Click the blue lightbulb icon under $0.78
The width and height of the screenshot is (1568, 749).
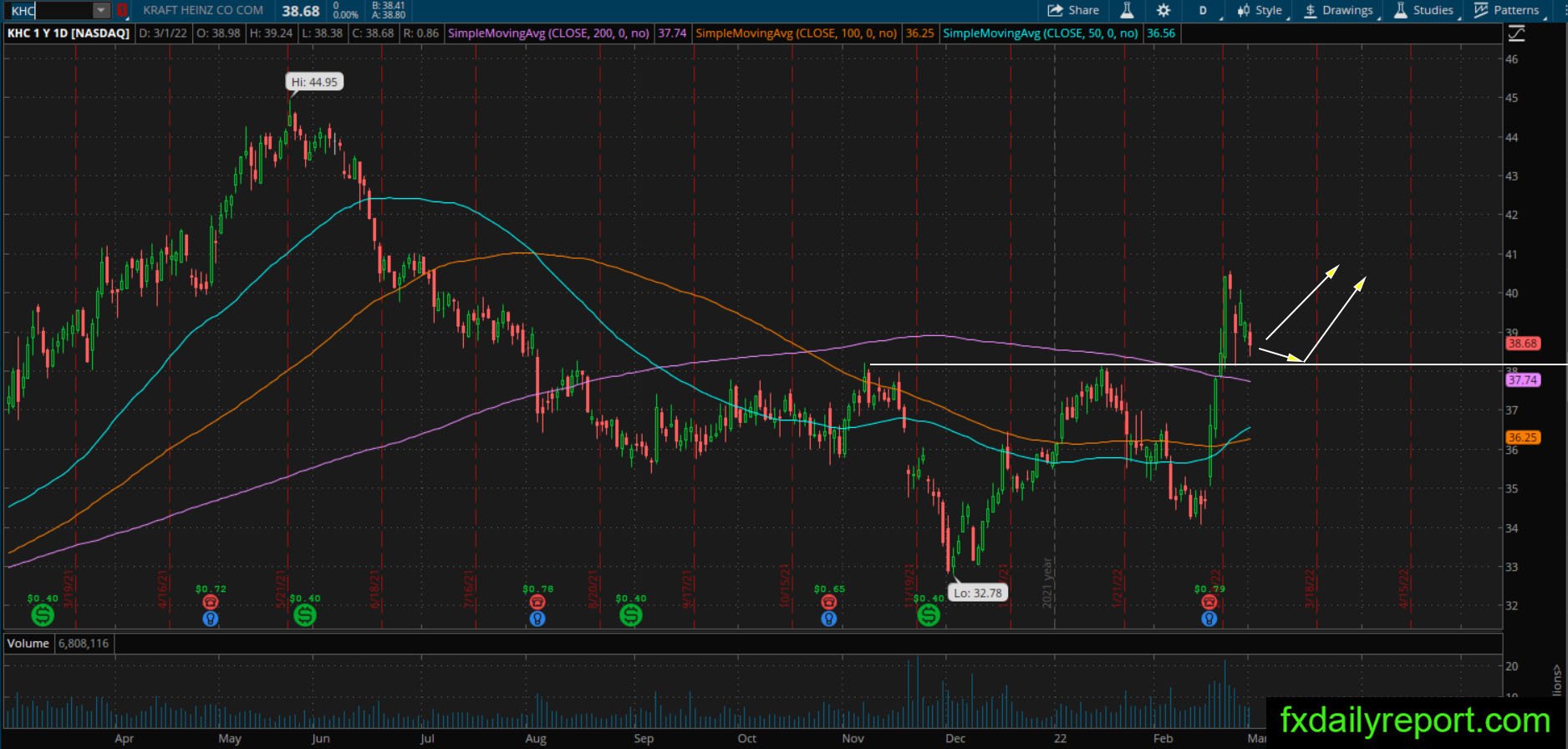tap(537, 619)
